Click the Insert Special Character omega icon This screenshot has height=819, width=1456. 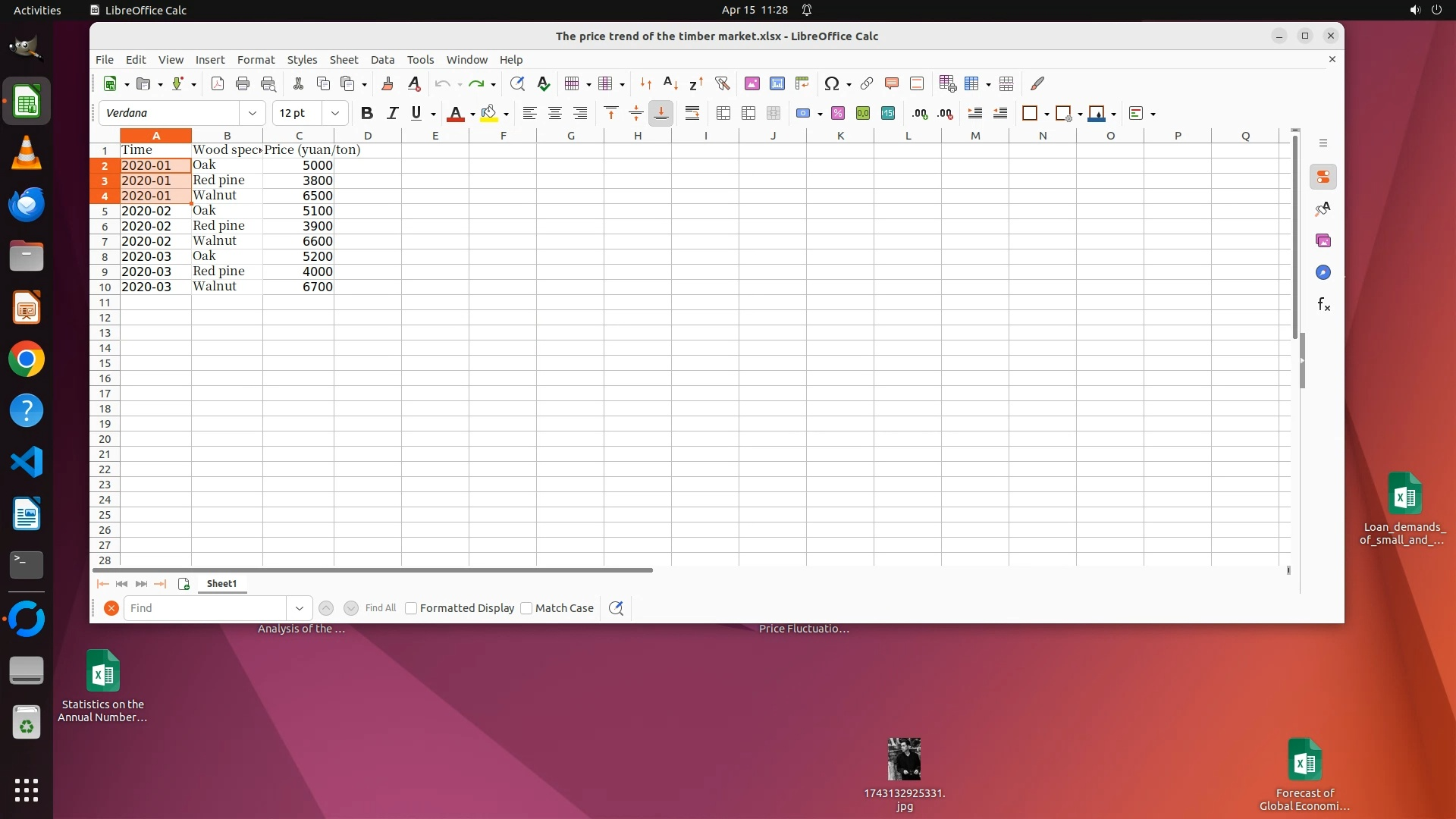point(832,83)
